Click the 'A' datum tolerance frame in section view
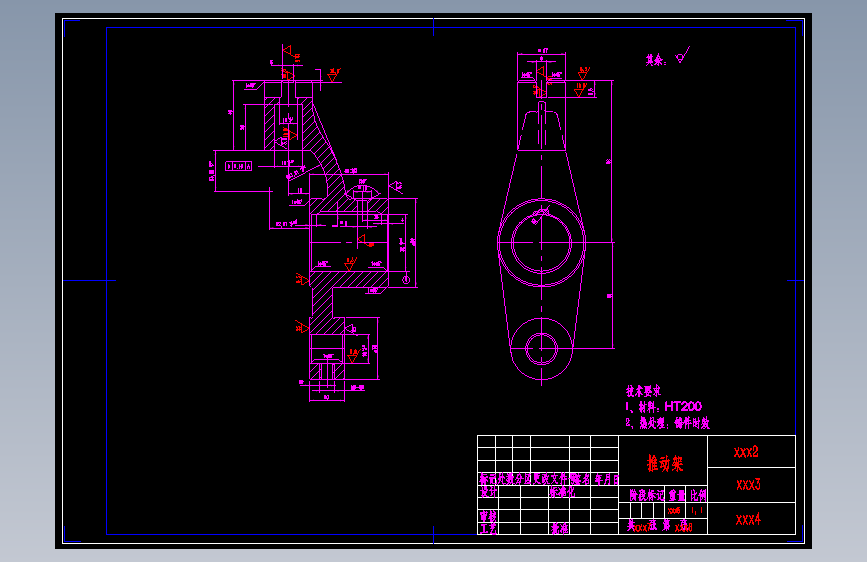Screen dimensions: 867x562 pyautogui.click(x=238, y=166)
